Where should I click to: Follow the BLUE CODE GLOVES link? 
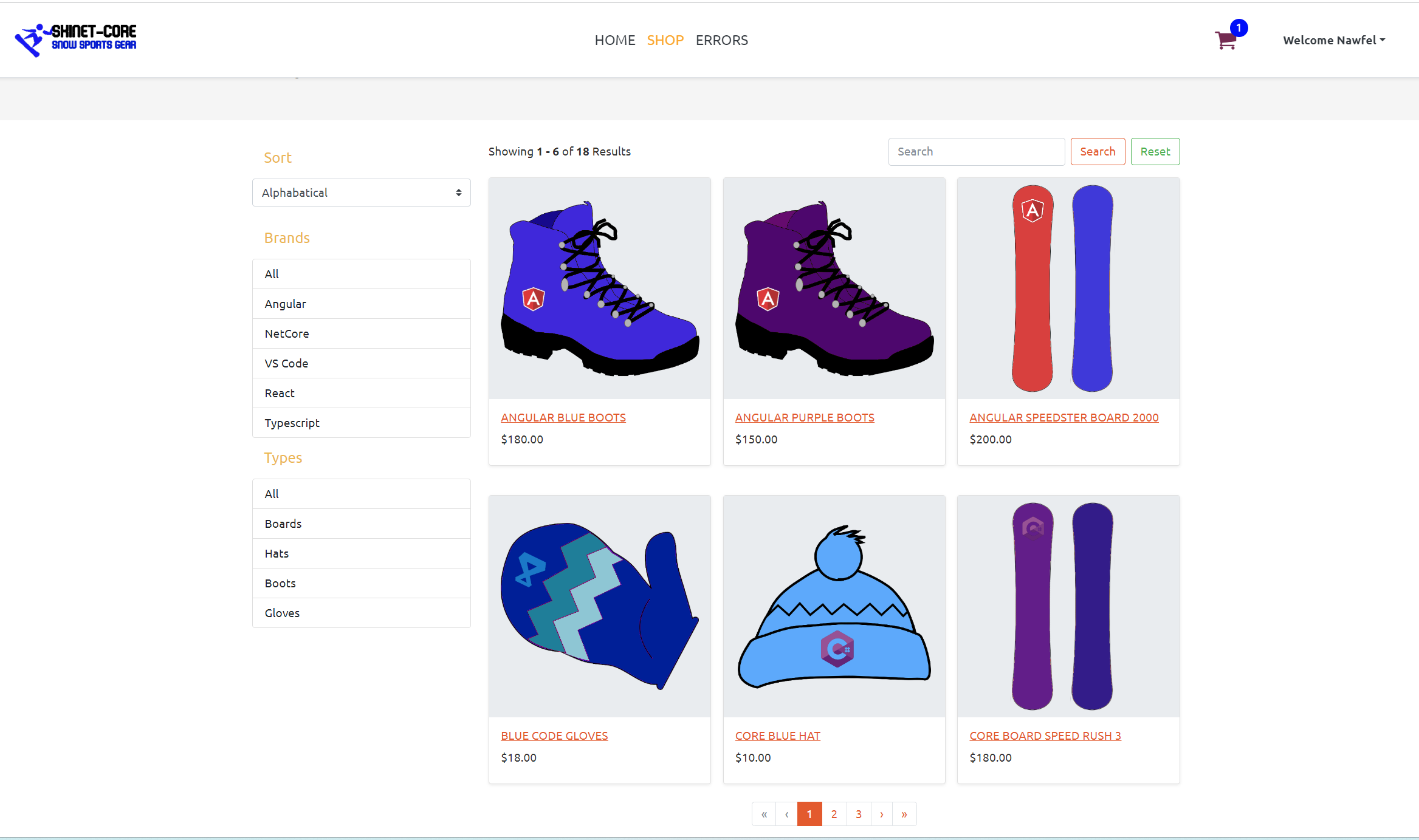click(554, 736)
